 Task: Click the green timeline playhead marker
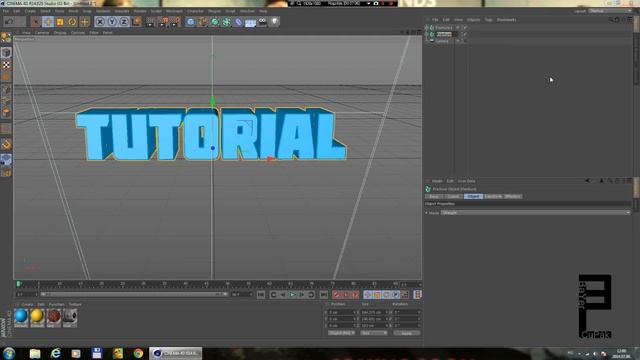pyautogui.click(x=19, y=284)
